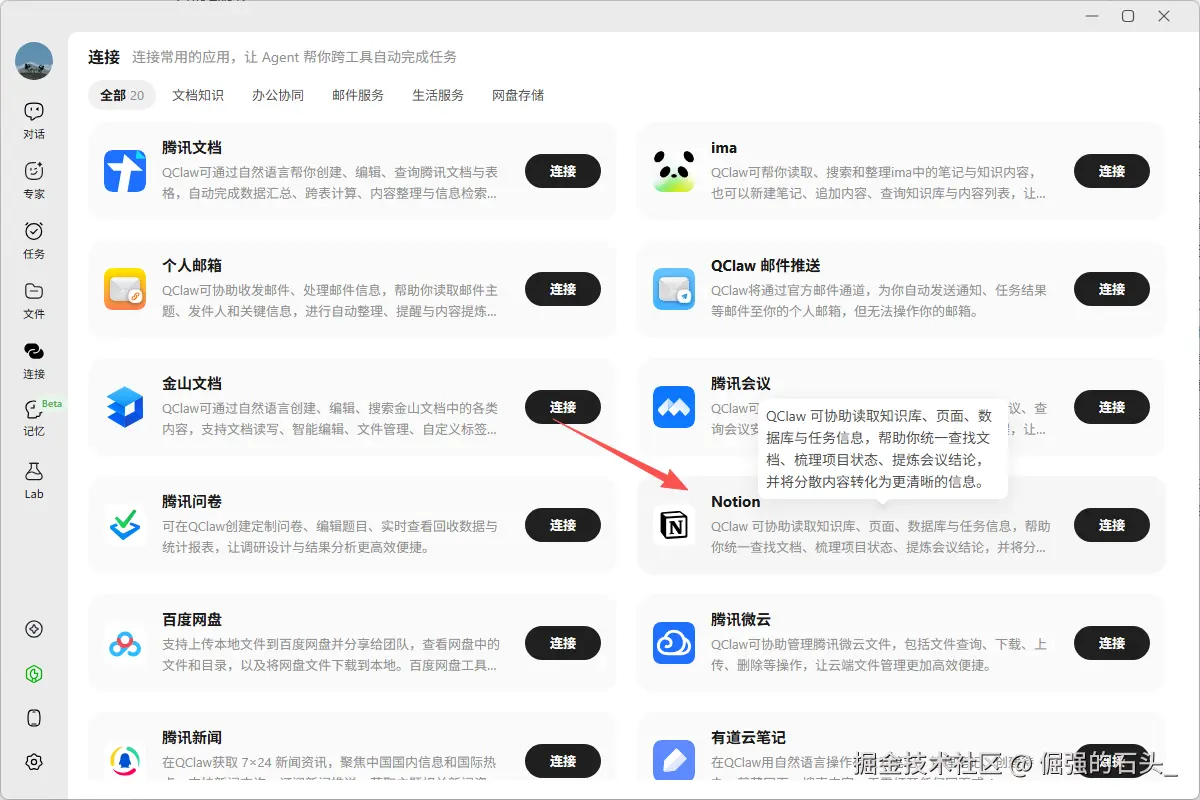Click the 腾讯问卷 card title
Viewport: 1200px width, 800px height.
click(x=192, y=502)
